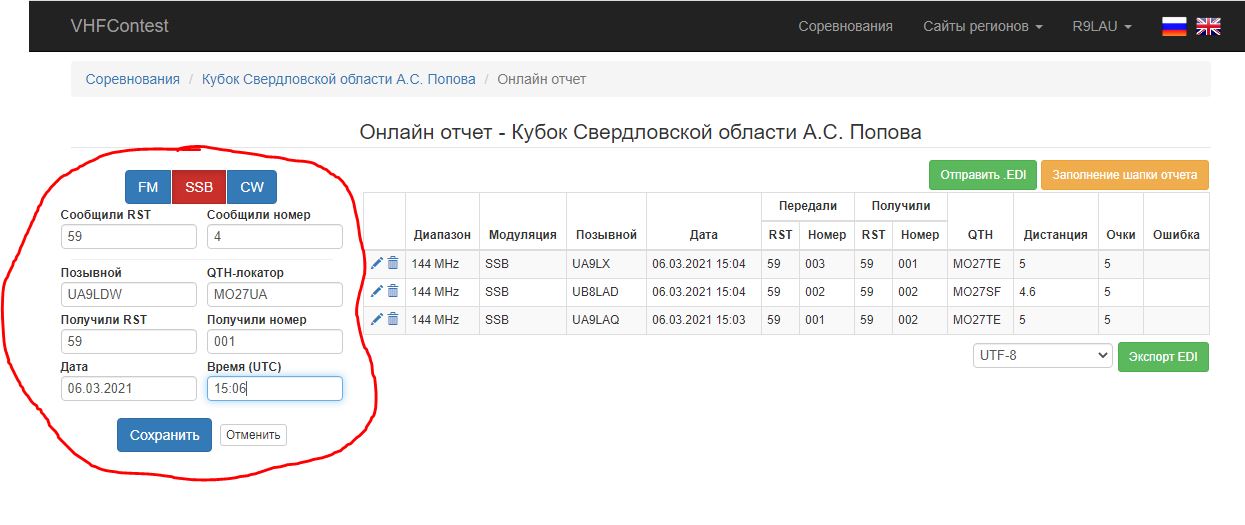Focus the Дата input field
This screenshot has height=525, width=1245.
coord(129,389)
